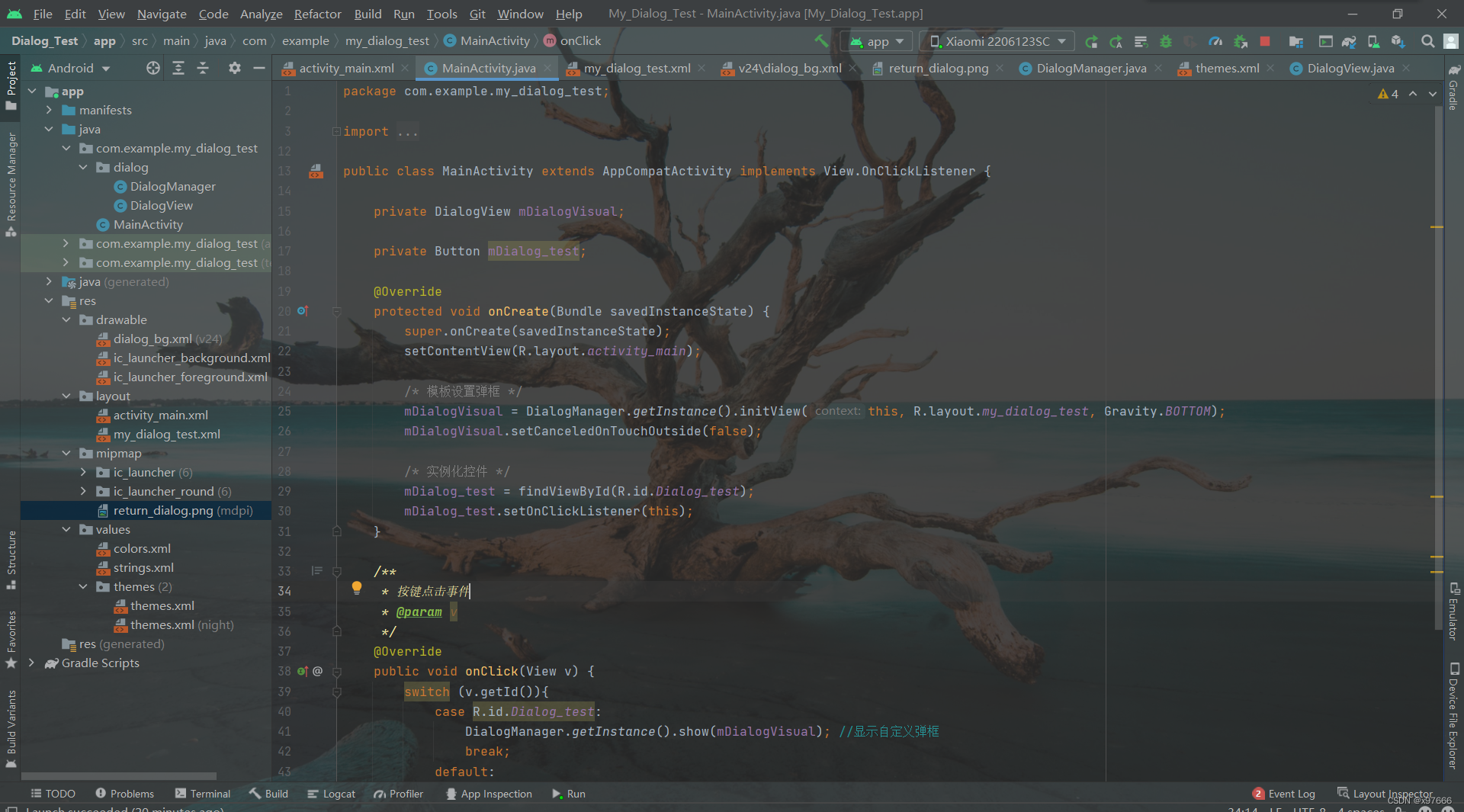This screenshot has width=1464, height=812.
Task: Click the topmost yellow warning stripe marker
Action: 1437,227
